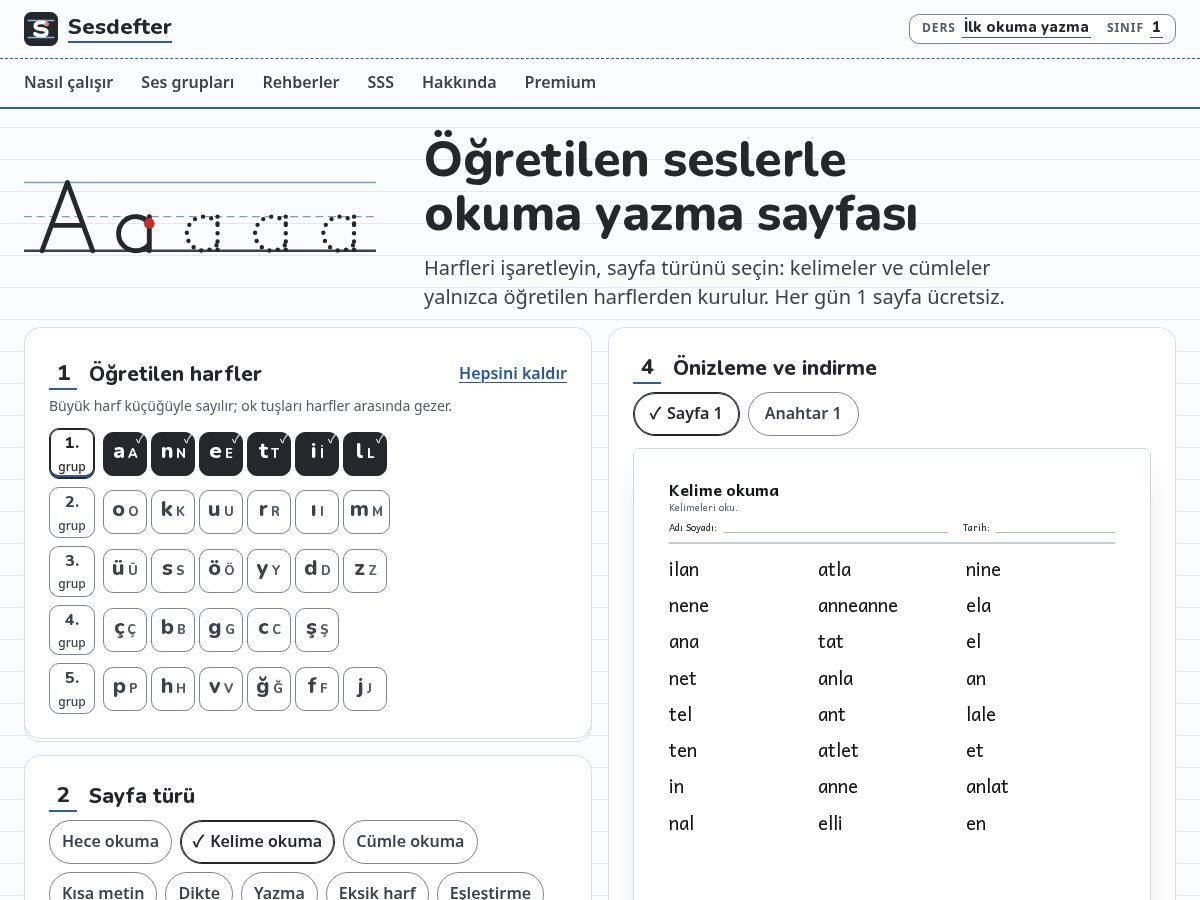The image size is (1200, 900).
Task: Toggle the whole 1. grup button
Action: (x=72, y=453)
